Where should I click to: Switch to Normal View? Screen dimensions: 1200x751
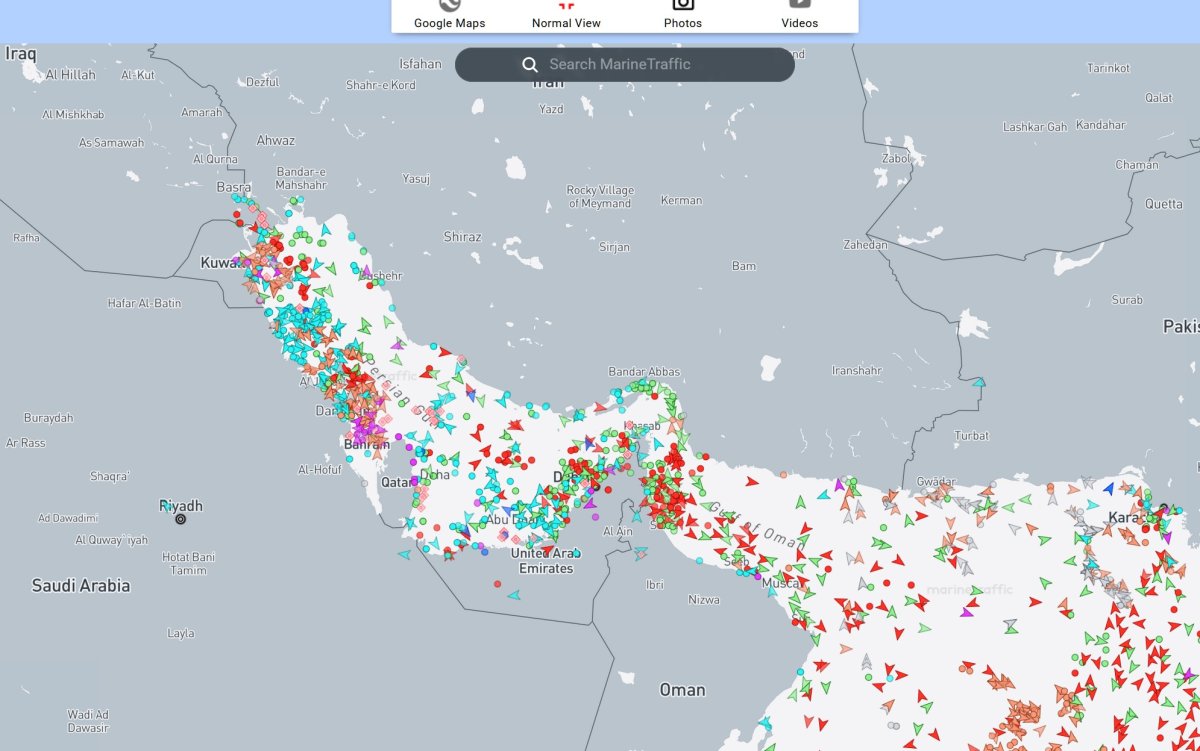566,14
